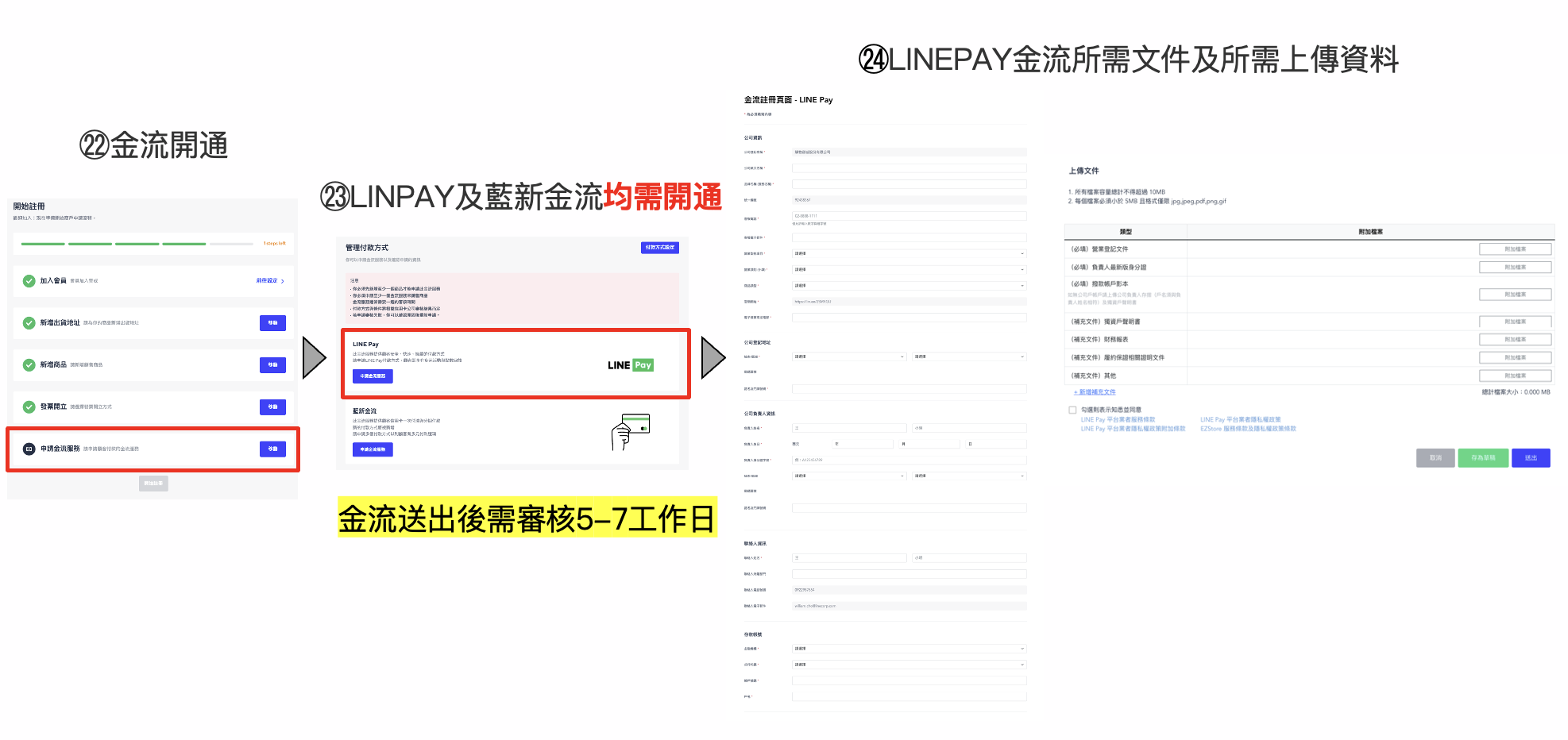1568x740 pixels.
Task: Click the LINE Pay logo image
Action: click(x=631, y=365)
